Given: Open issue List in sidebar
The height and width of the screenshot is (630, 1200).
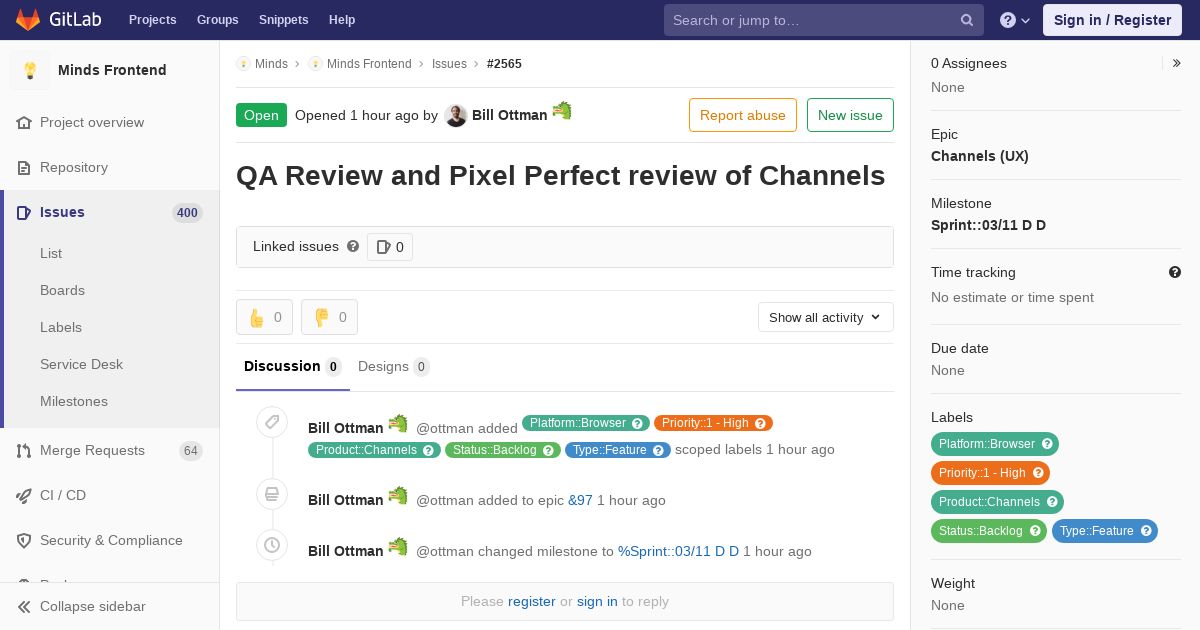Looking at the screenshot, I should pos(51,253).
